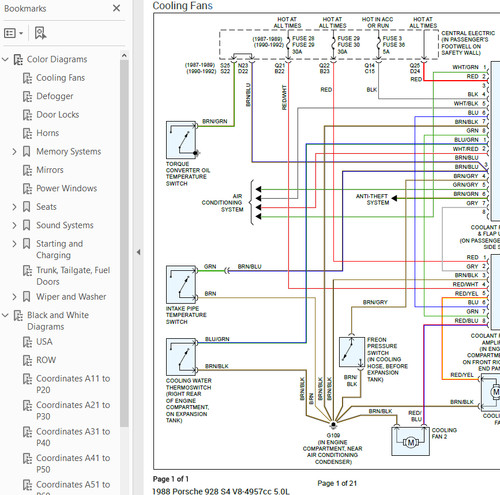The height and width of the screenshot is (495, 500).
Task: Click the FUSE 3 label
Action: click(392, 38)
